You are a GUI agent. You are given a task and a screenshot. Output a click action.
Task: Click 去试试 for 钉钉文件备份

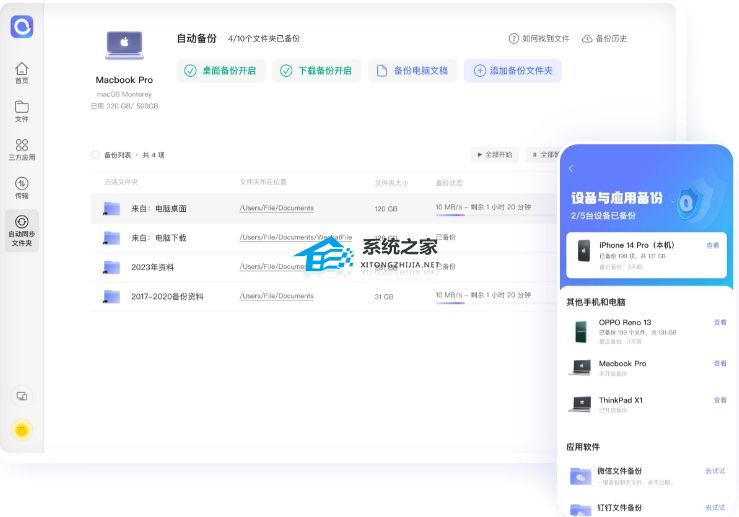tap(715, 508)
